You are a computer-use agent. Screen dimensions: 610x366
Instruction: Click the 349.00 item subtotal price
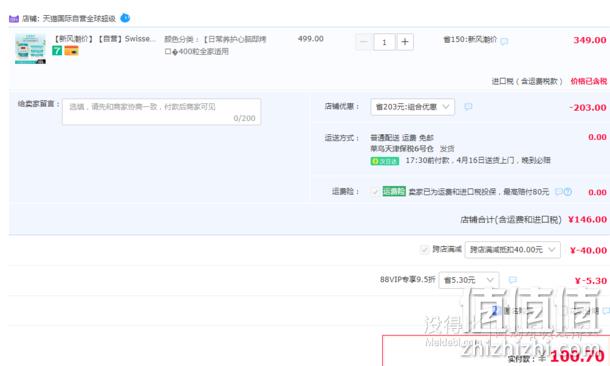(589, 40)
